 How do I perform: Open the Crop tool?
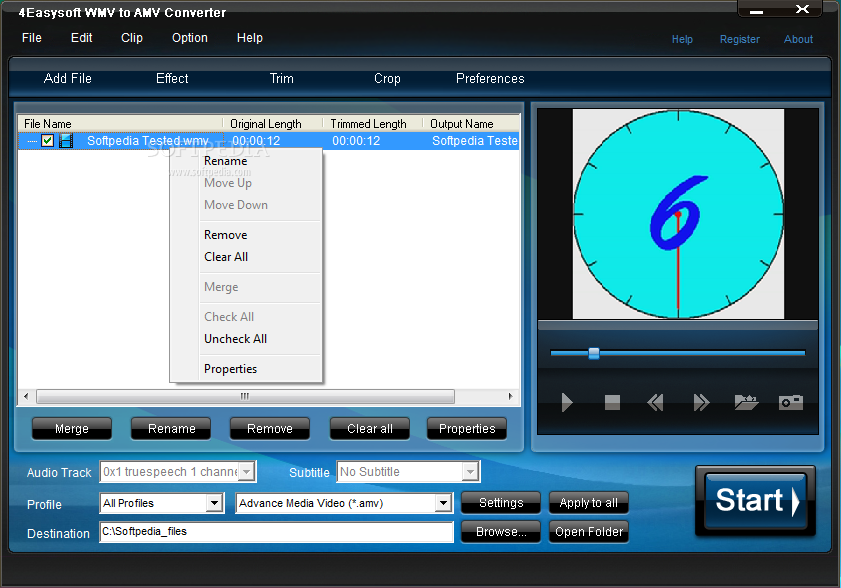click(387, 79)
